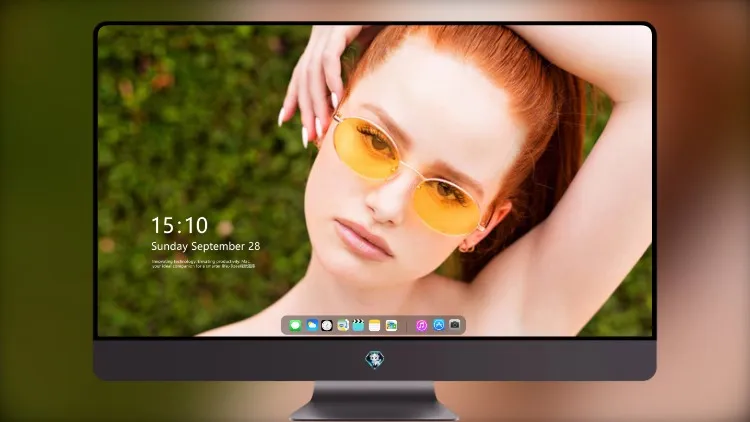
Task: Open the Clock app in the dock
Action: tap(327, 326)
